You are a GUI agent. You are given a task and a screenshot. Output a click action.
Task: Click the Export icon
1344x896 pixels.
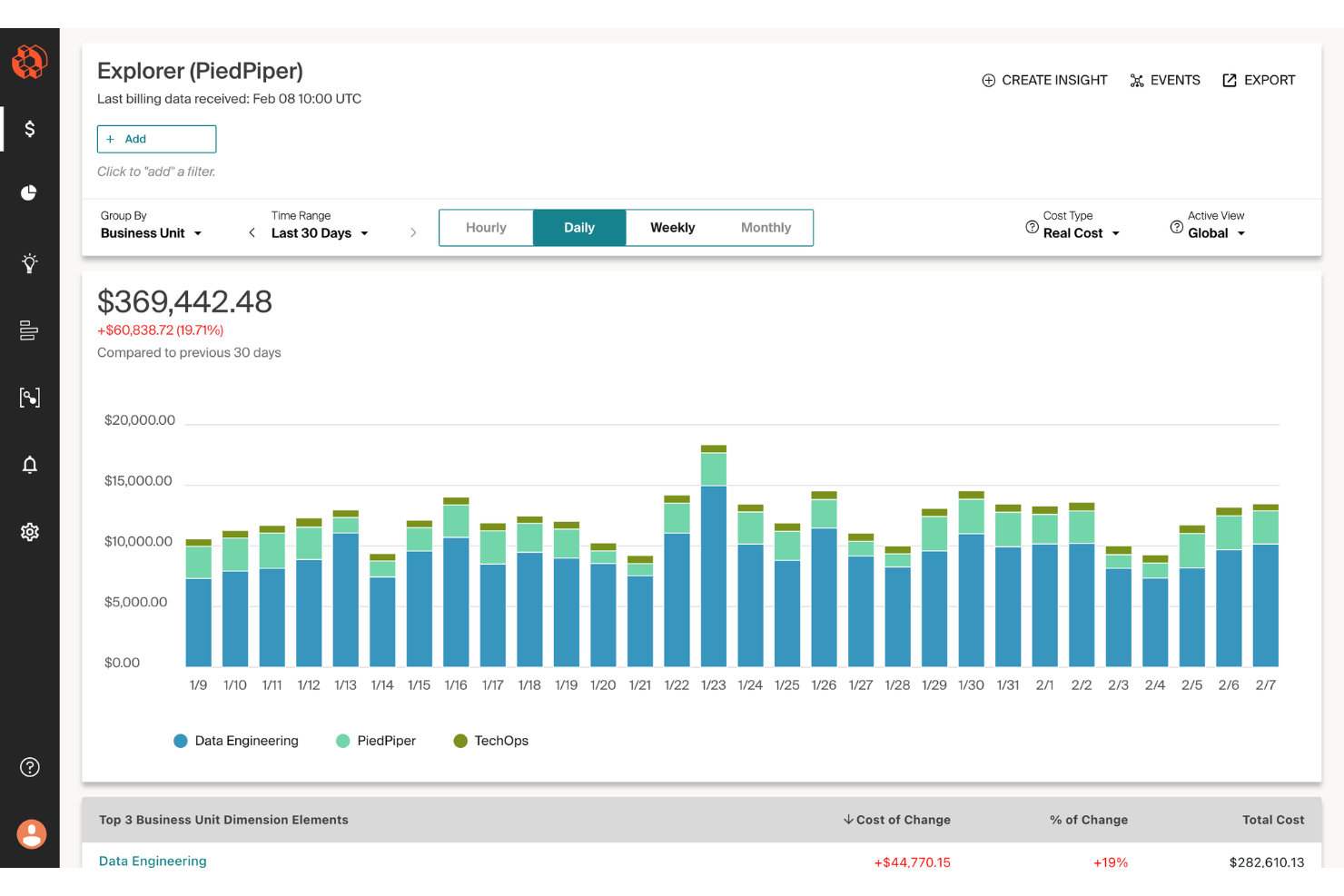[1230, 81]
